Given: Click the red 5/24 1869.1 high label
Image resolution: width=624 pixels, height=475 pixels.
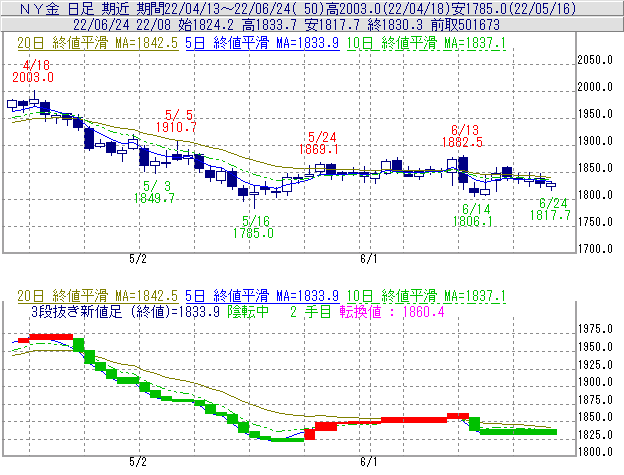Looking at the screenshot, I should [x=319, y=143].
